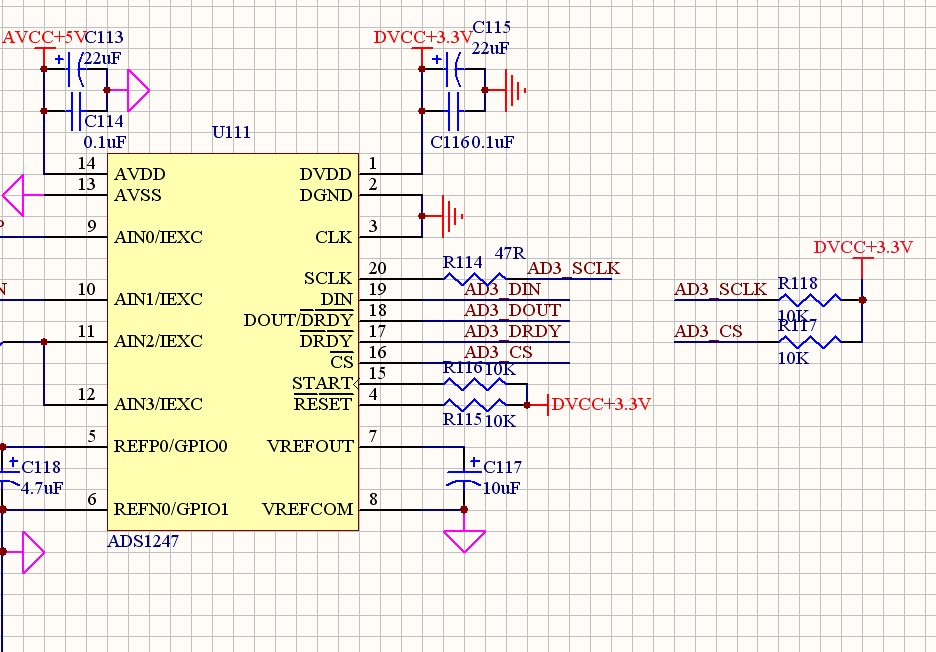The height and width of the screenshot is (652, 936).
Task: Select the 0.1uF value under C114
Action: click(x=105, y=142)
